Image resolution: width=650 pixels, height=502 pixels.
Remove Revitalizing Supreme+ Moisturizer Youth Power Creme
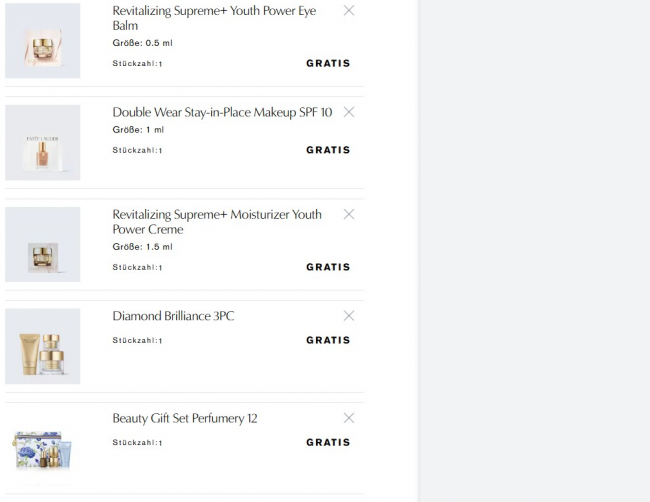[349, 214]
